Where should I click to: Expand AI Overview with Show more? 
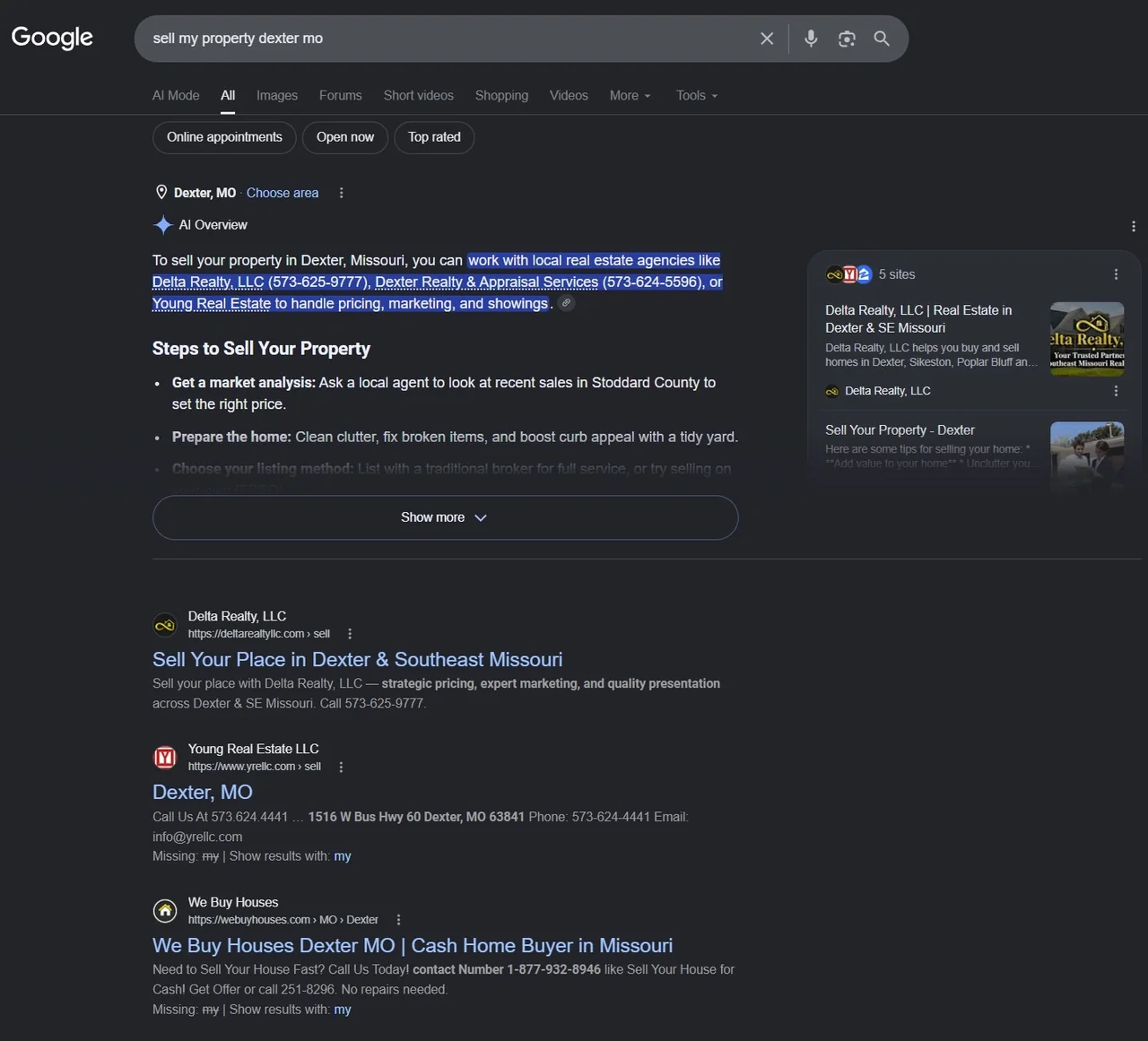[445, 517]
